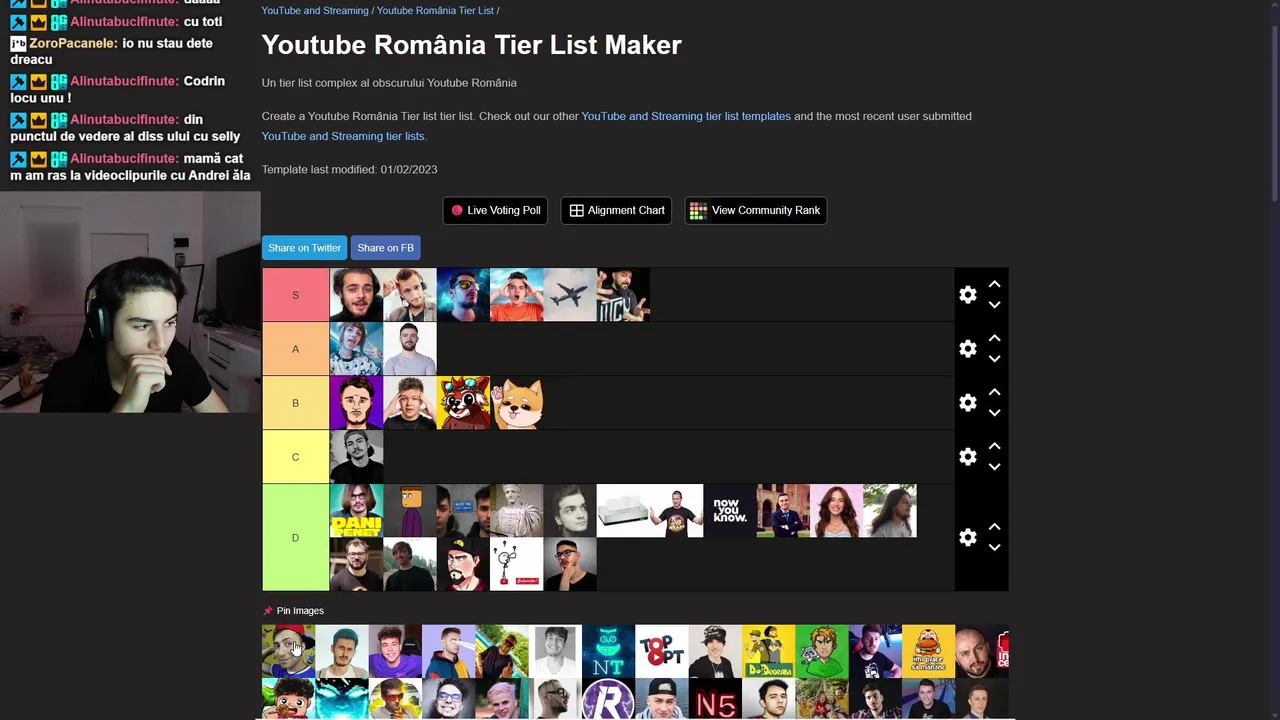
Task: Select the N5 neon logo image
Action: click(715, 699)
